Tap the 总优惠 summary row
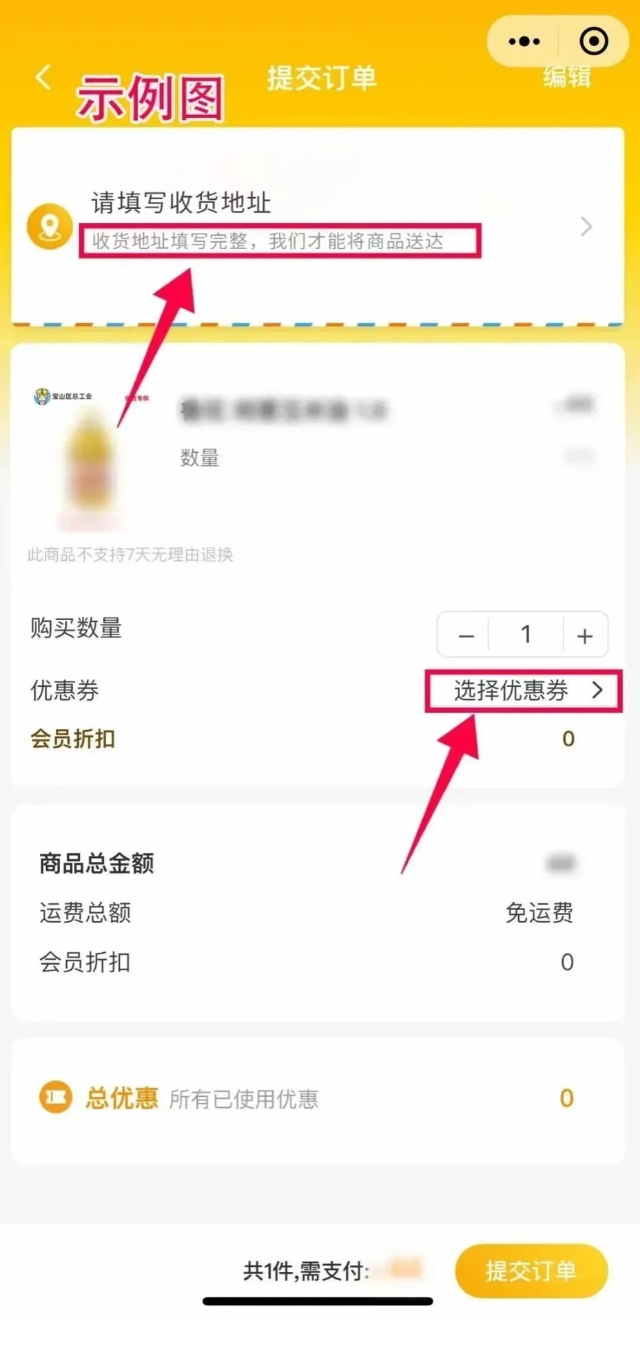 pyautogui.click(x=317, y=1099)
